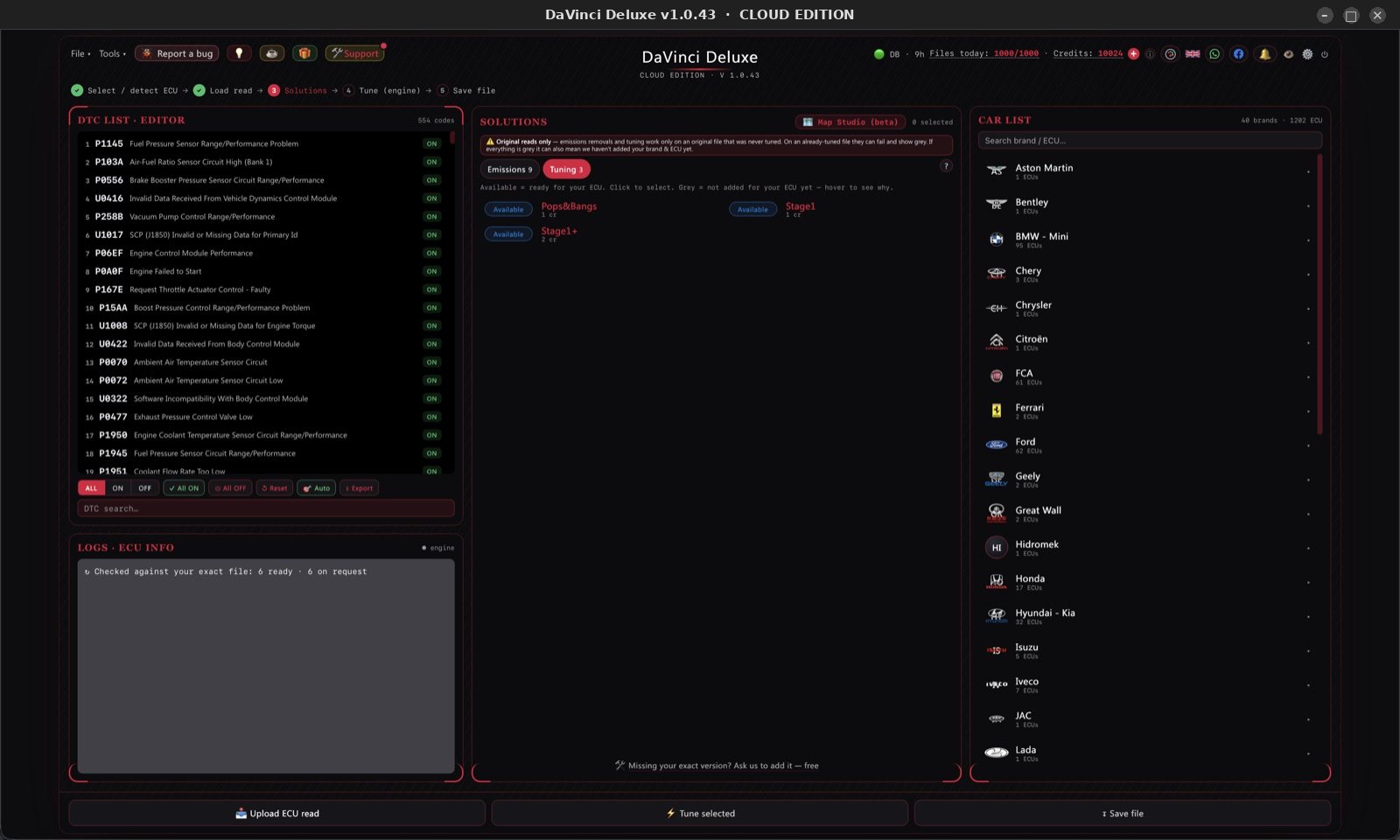
Task: Click the red plus add credits icon
Action: [1133, 53]
